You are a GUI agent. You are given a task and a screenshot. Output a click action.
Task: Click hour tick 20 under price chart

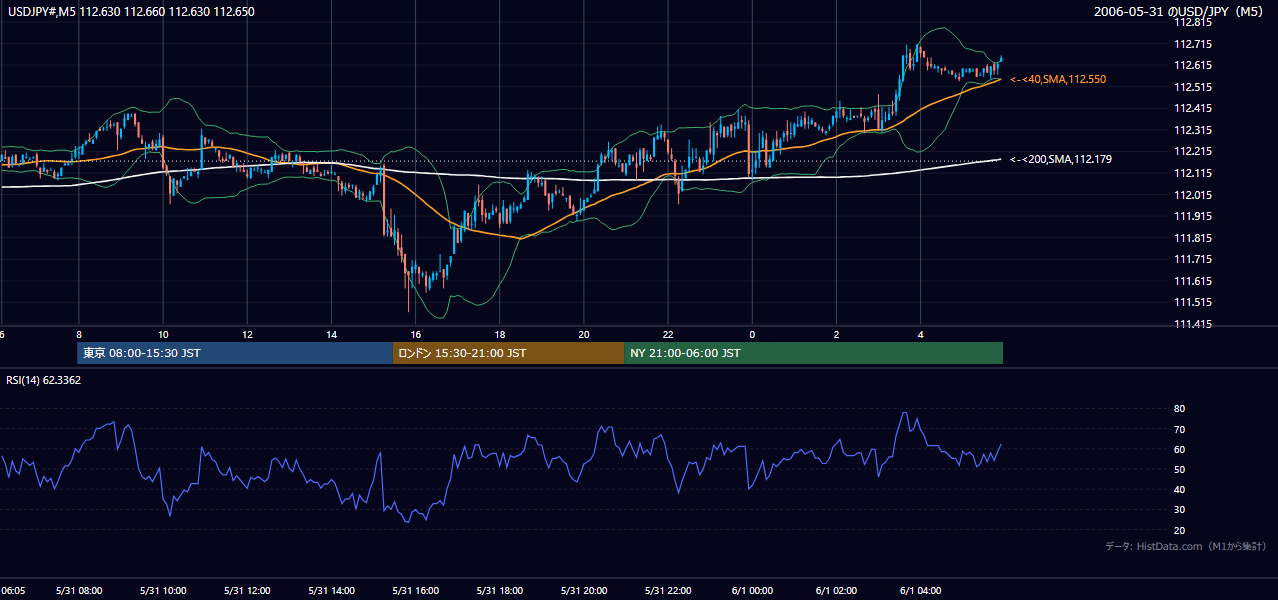585,335
